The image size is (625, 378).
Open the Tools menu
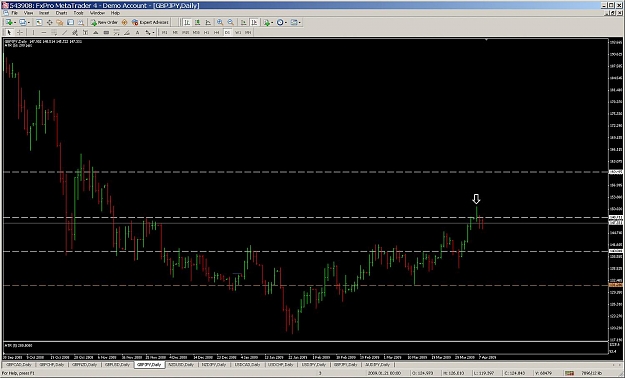[78, 13]
